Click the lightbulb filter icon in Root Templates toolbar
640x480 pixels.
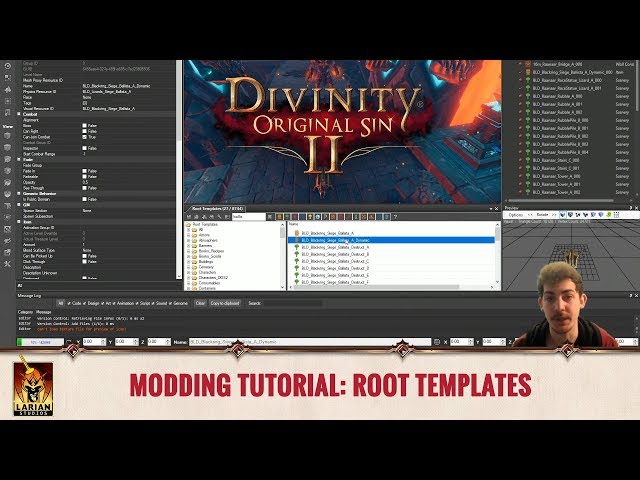[x=310, y=217]
